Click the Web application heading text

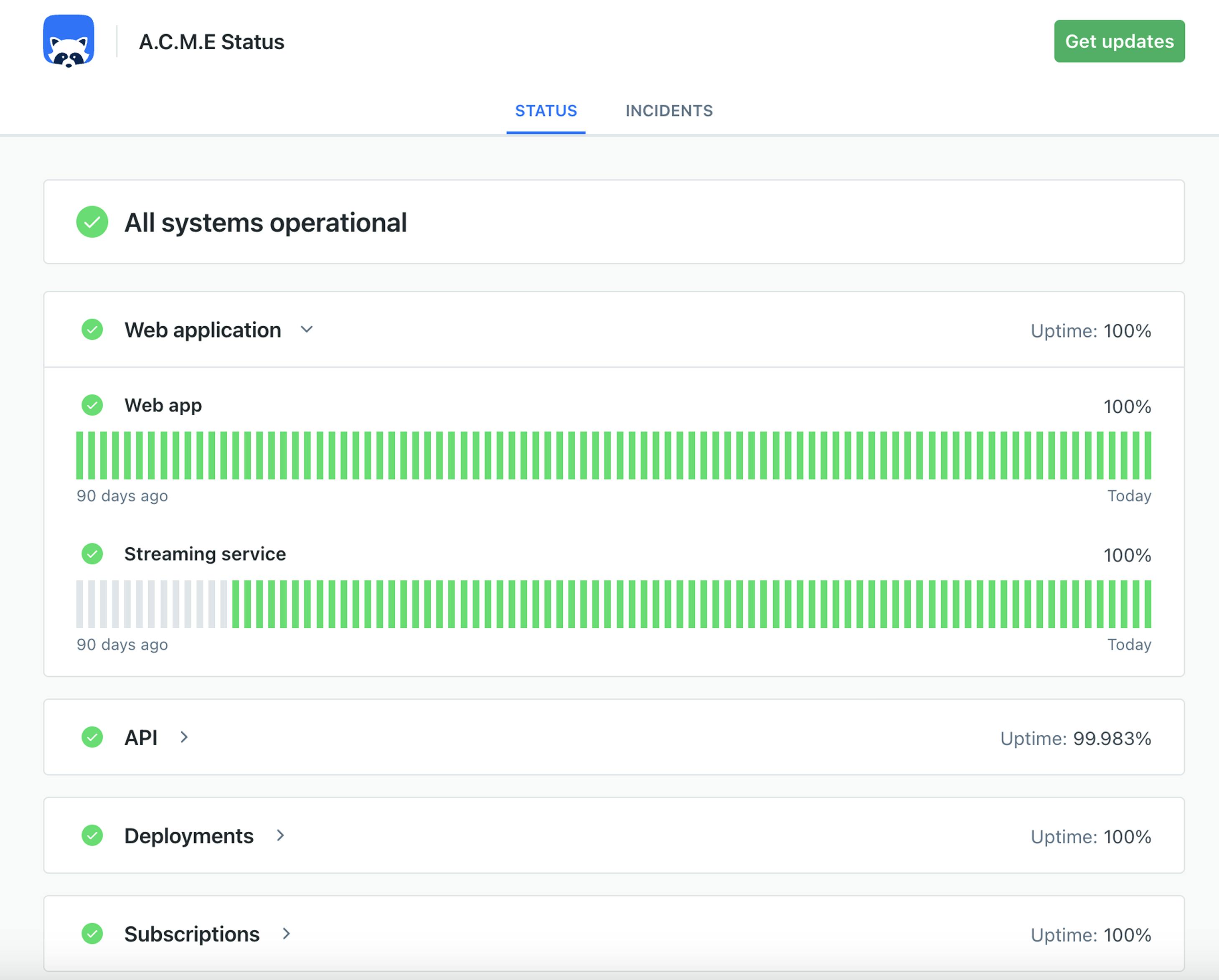pyautogui.click(x=203, y=330)
